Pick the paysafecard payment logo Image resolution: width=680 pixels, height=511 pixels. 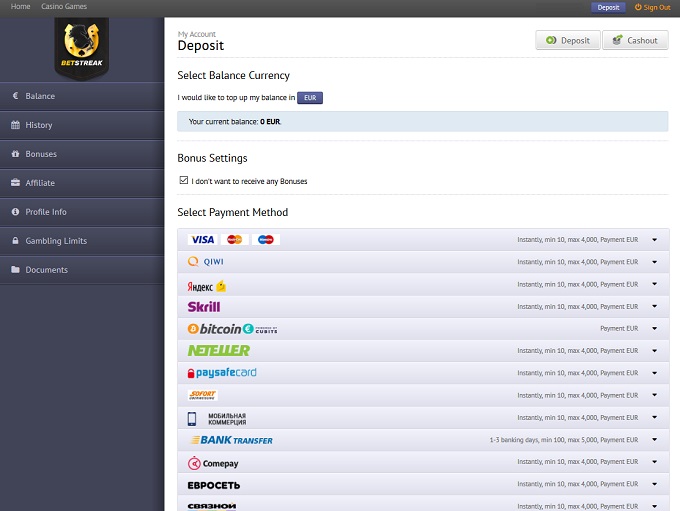[x=222, y=373]
